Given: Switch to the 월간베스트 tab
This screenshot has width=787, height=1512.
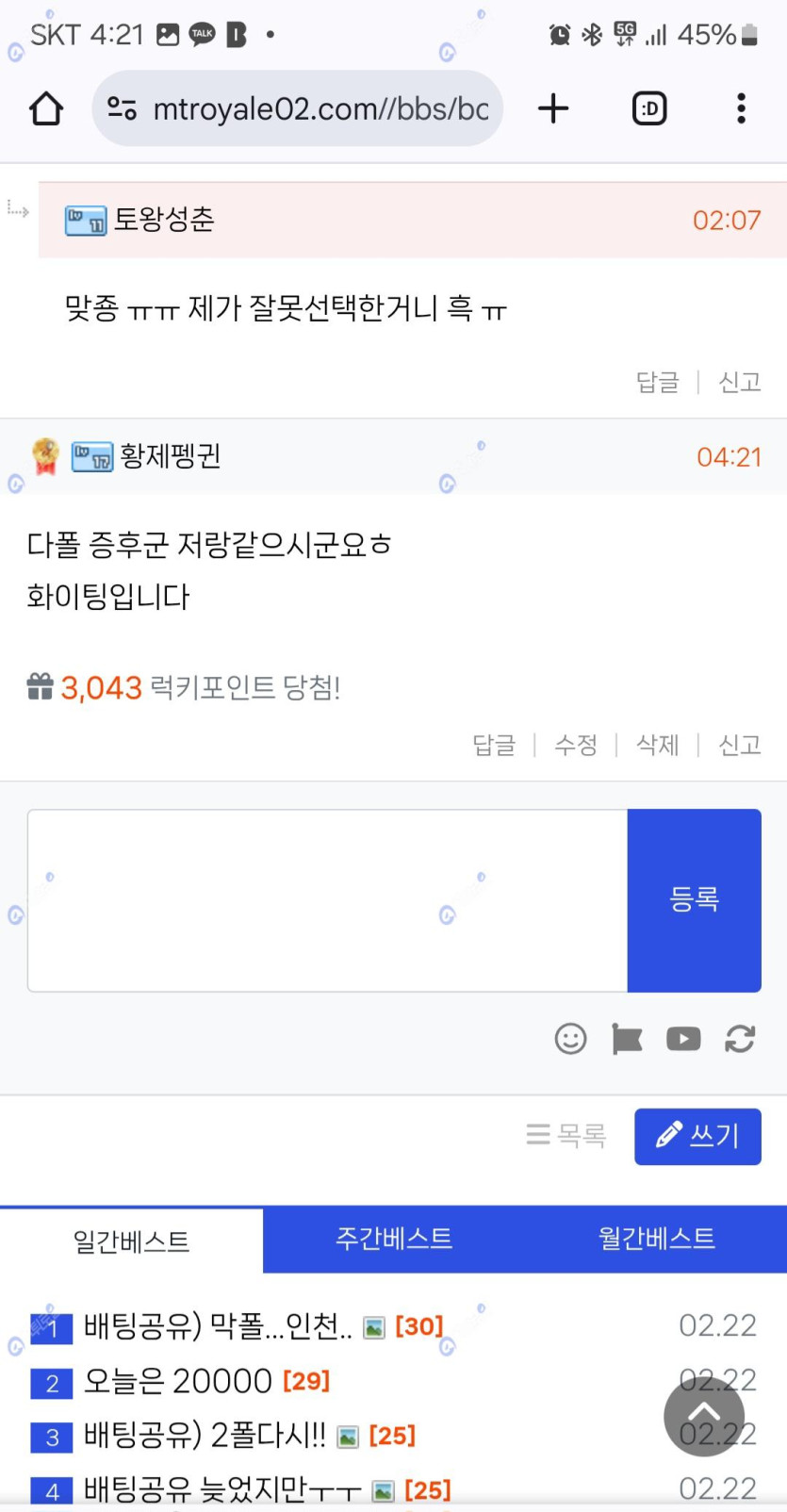Looking at the screenshot, I should pyautogui.click(x=656, y=1239).
